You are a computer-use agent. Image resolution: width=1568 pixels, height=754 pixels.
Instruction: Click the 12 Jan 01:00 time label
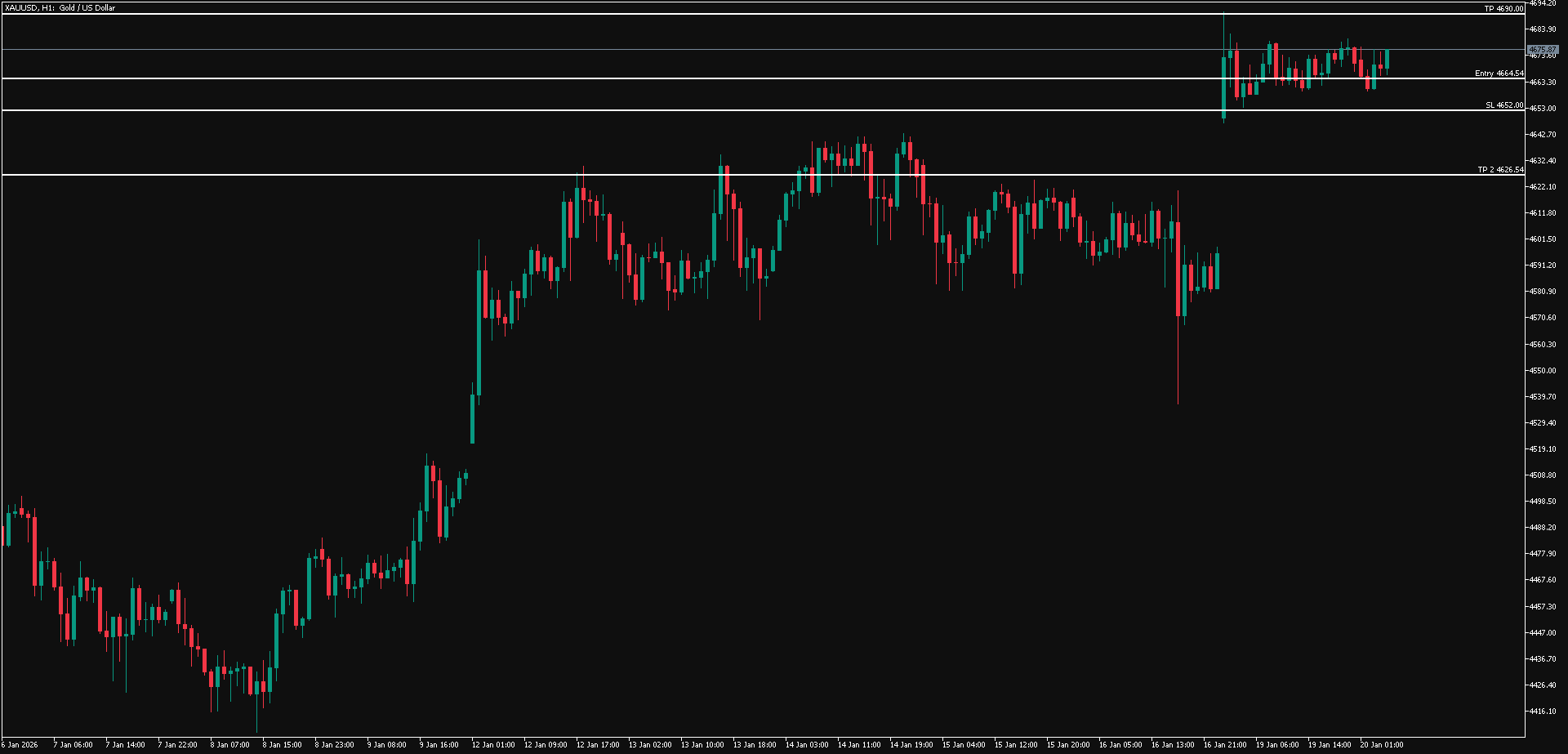click(493, 745)
